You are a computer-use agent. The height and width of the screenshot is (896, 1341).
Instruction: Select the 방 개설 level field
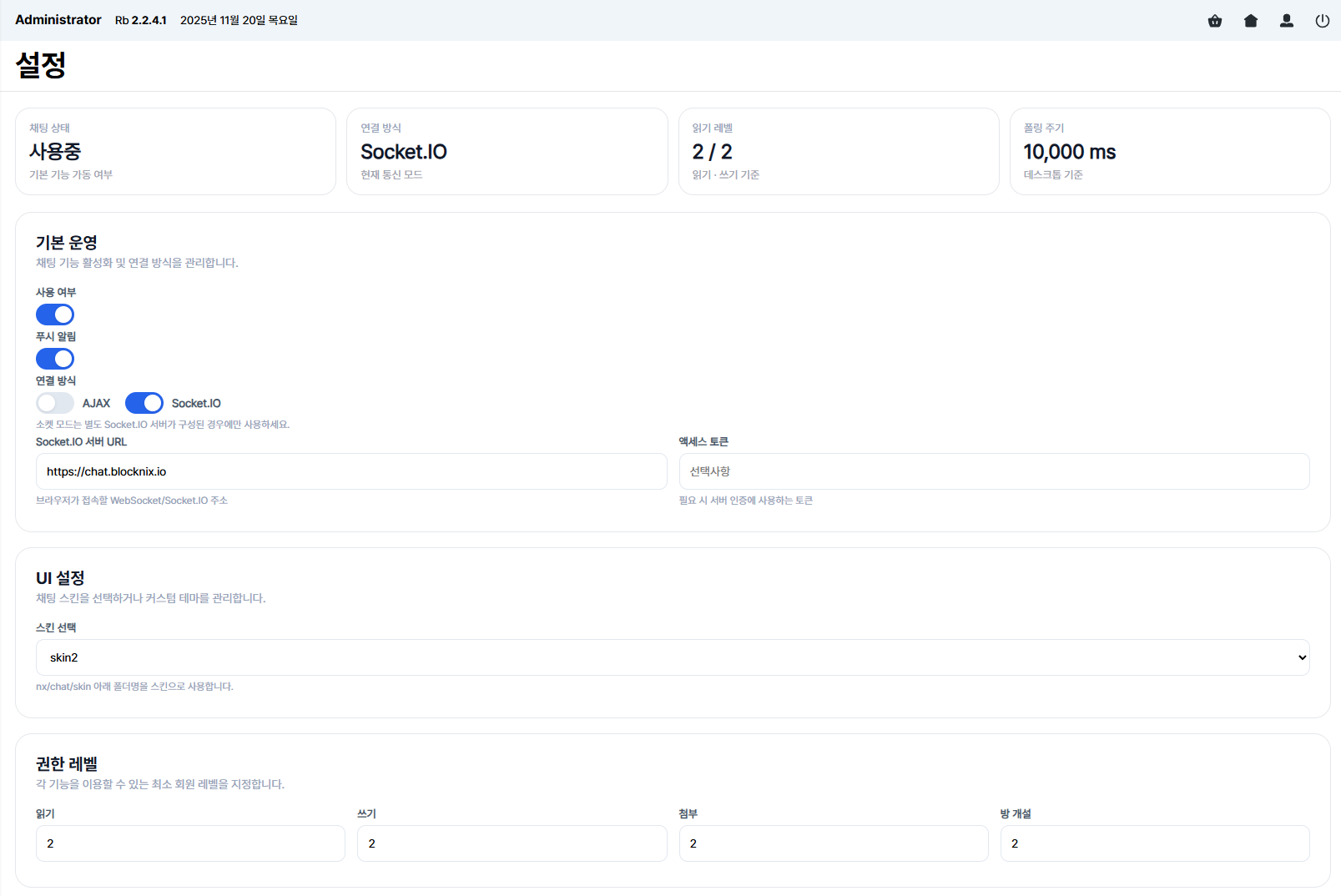(1155, 843)
